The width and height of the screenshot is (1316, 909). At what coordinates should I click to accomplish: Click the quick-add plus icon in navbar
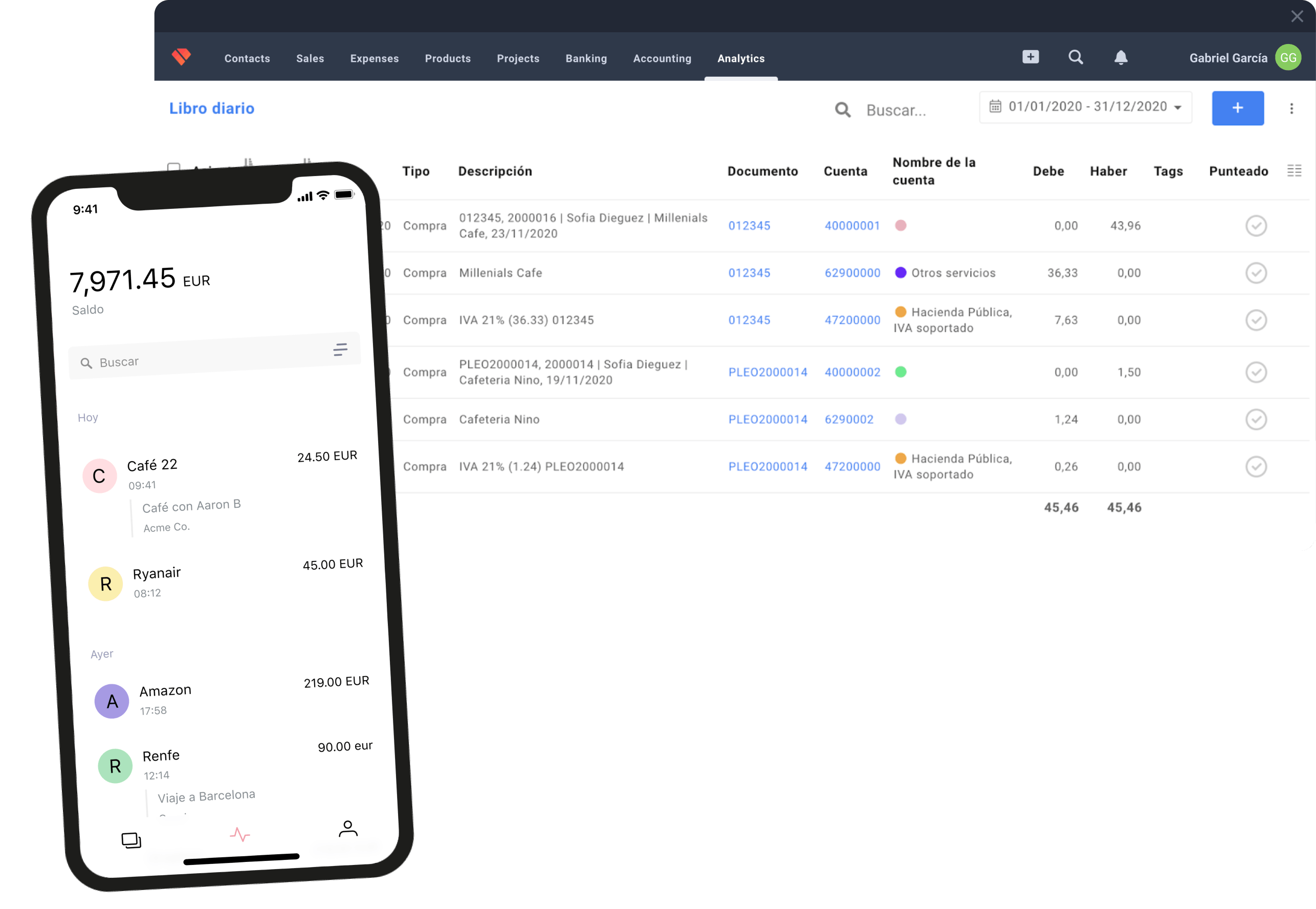pyautogui.click(x=1030, y=57)
